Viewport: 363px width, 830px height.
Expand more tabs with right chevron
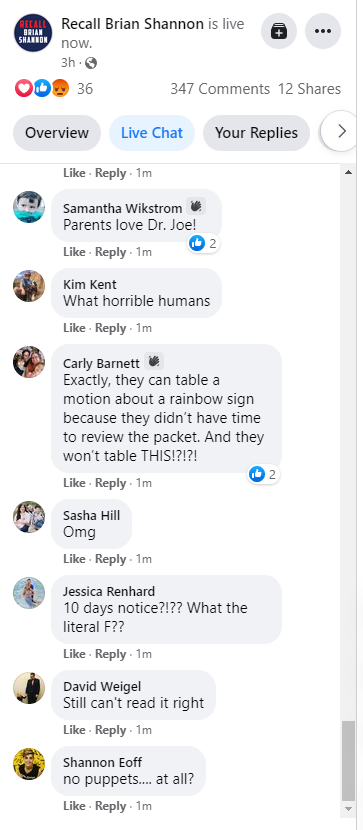click(341, 131)
